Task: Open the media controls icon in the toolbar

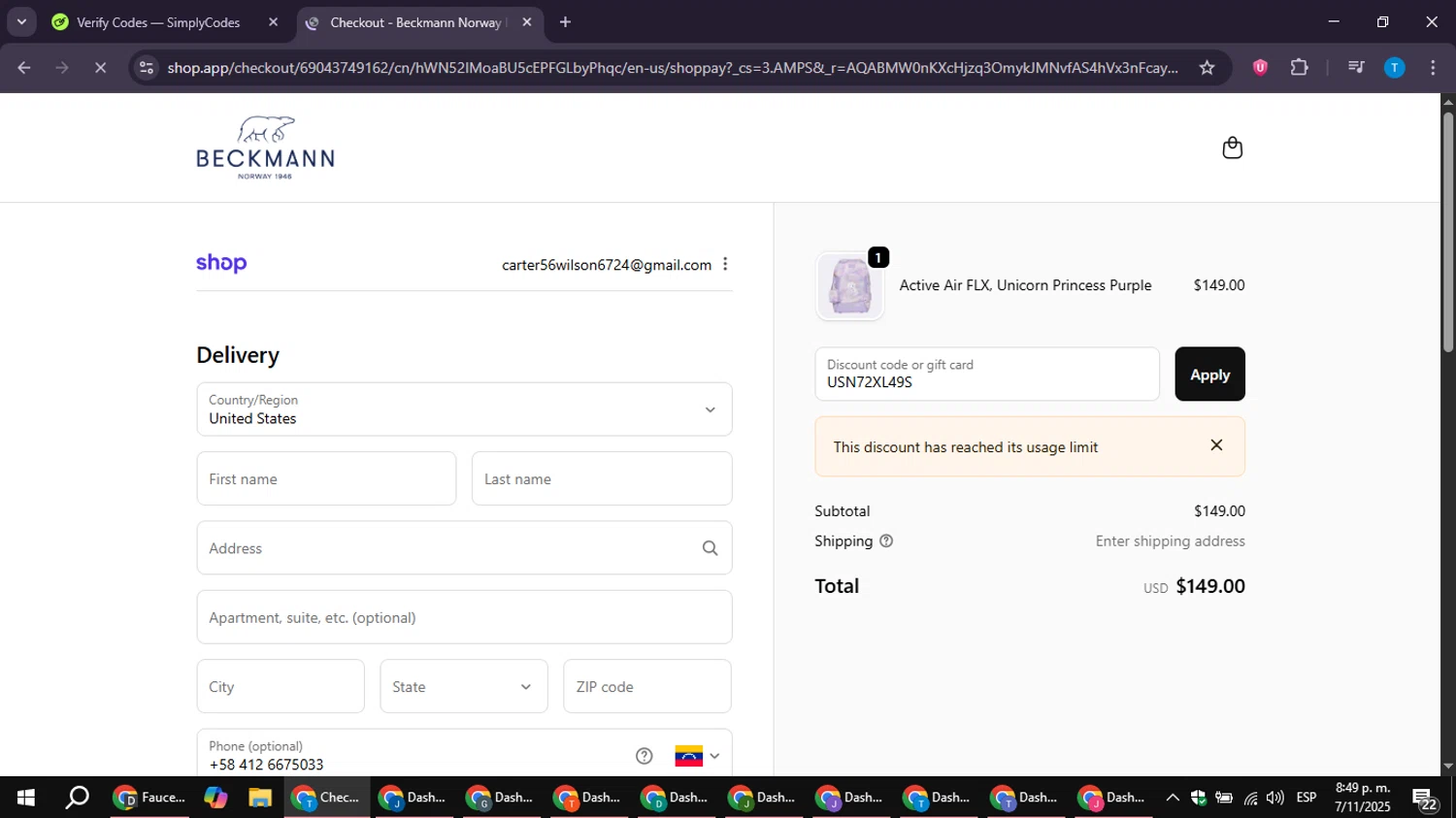Action: (x=1356, y=67)
